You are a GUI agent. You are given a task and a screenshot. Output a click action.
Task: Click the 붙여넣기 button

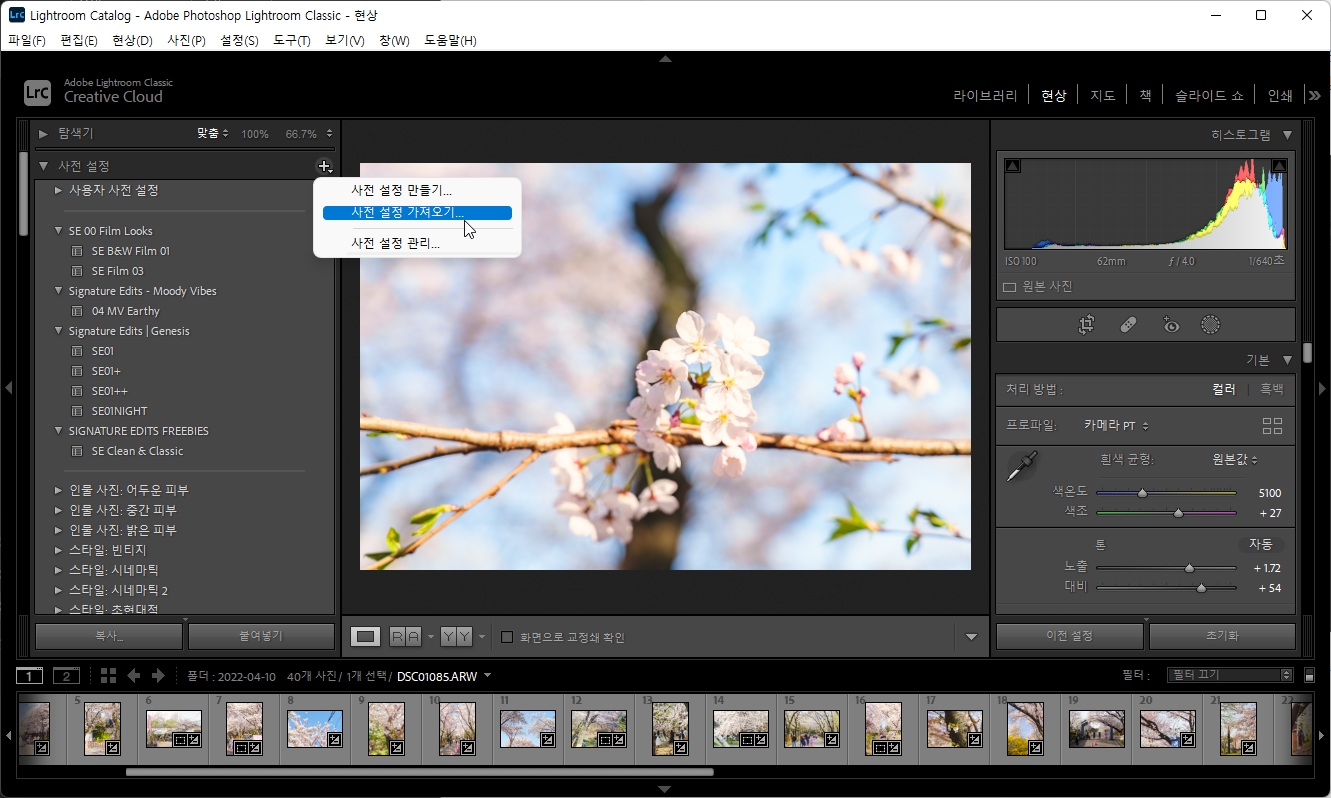(x=261, y=636)
